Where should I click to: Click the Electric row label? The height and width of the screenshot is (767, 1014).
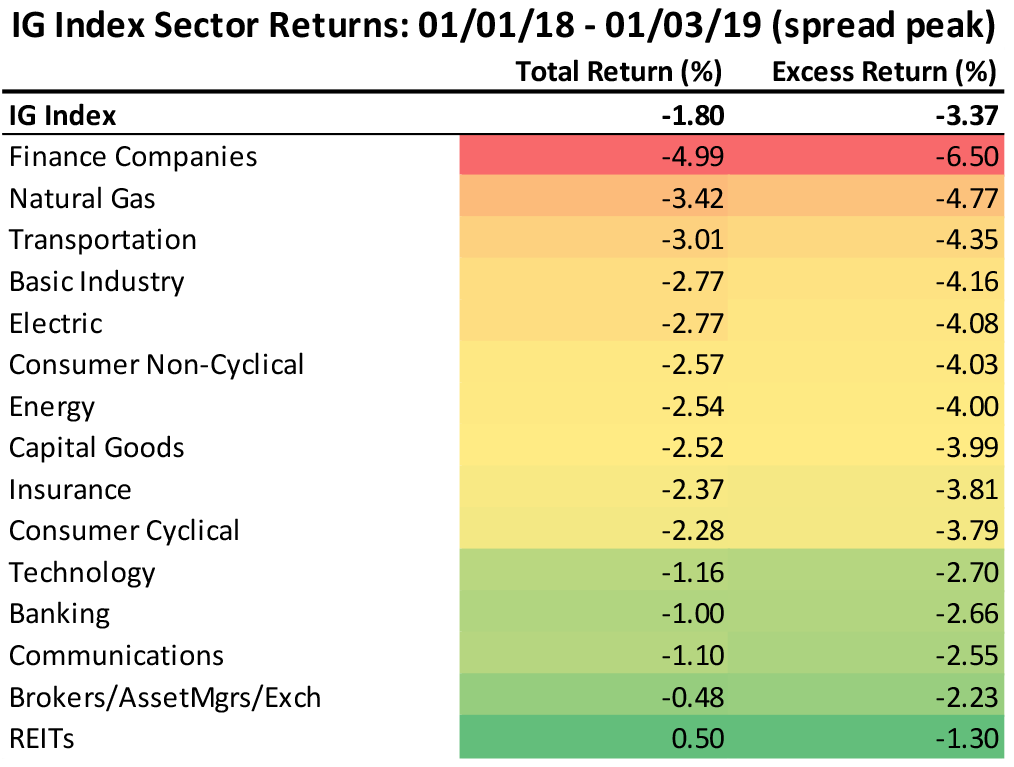coord(56,323)
